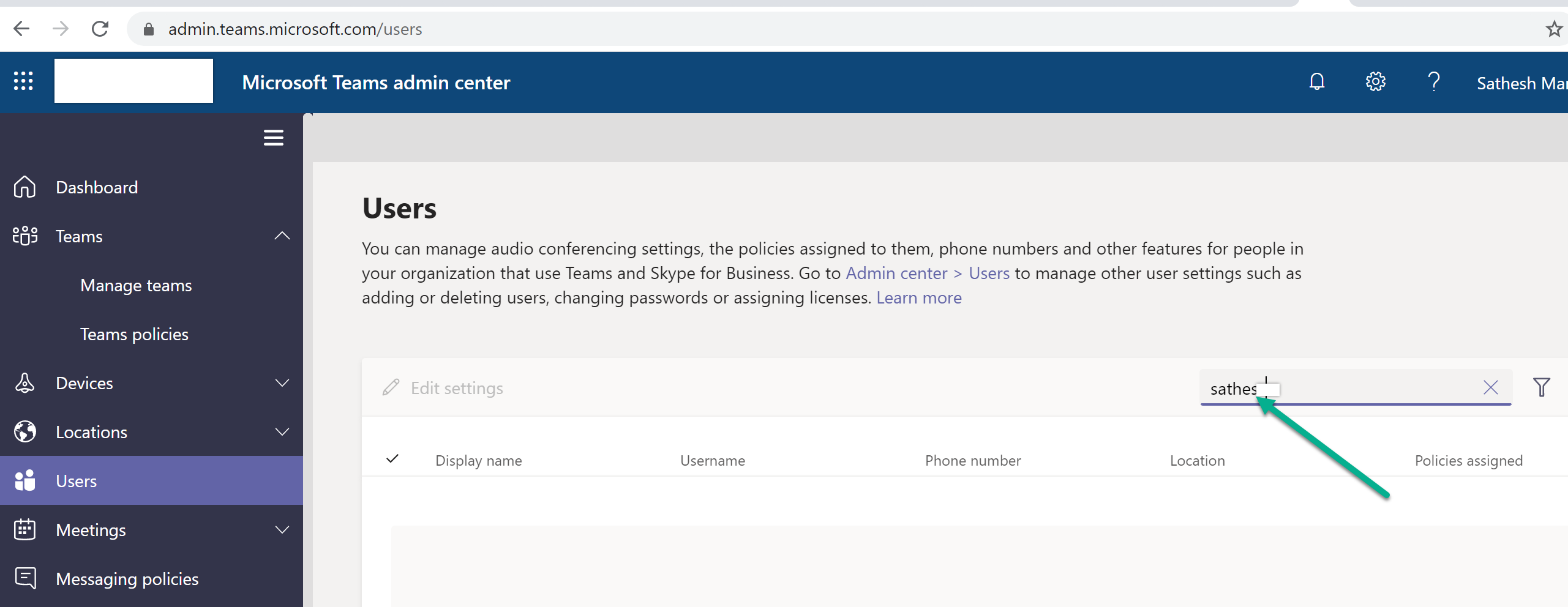Open settings gear icon in header
1568x607 pixels.
coord(1376,81)
